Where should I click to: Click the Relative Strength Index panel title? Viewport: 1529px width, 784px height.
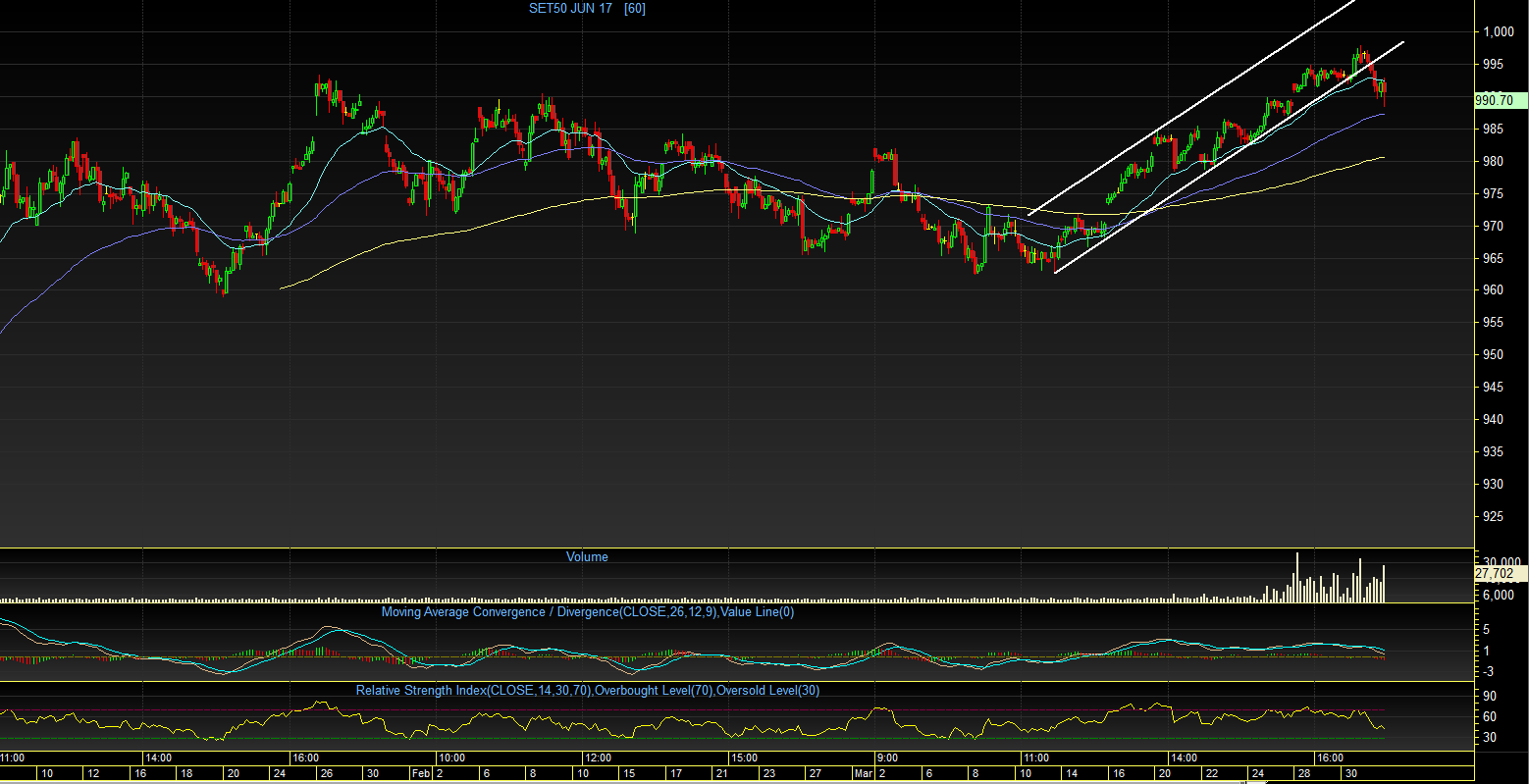pyautogui.click(x=588, y=691)
